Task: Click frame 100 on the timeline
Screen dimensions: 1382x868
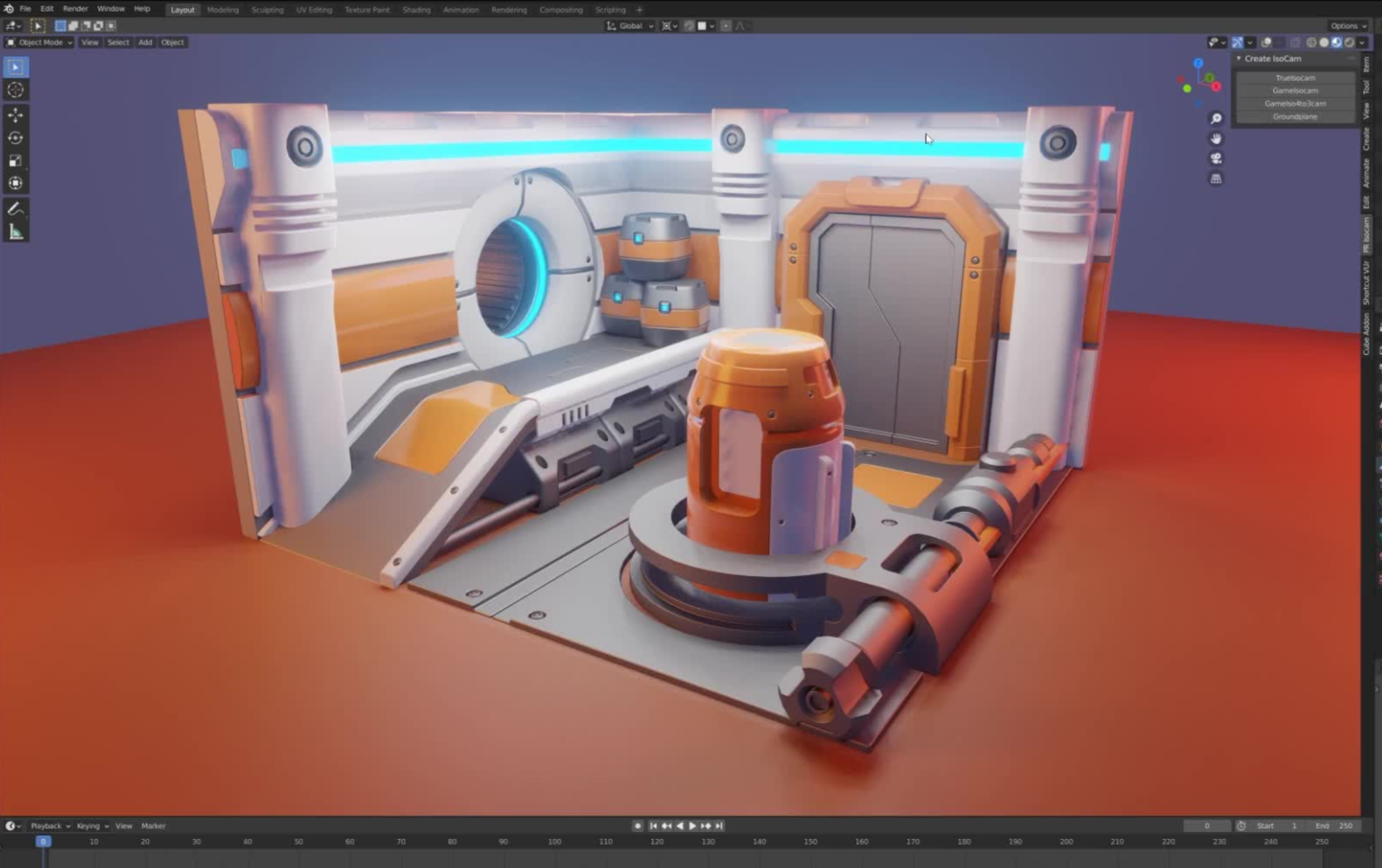Action: click(x=554, y=842)
